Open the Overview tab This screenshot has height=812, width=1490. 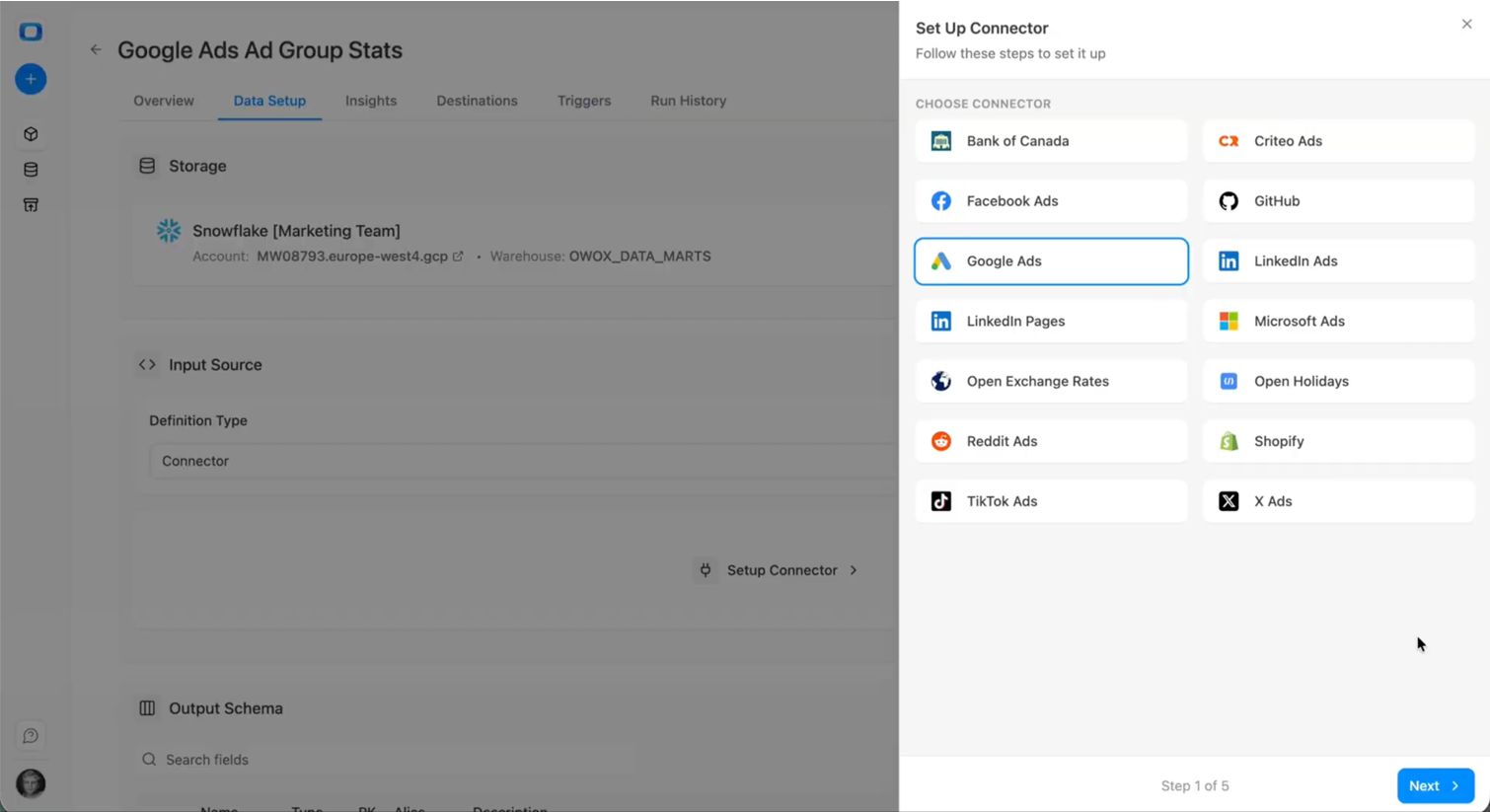pyautogui.click(x=164, y=101)
